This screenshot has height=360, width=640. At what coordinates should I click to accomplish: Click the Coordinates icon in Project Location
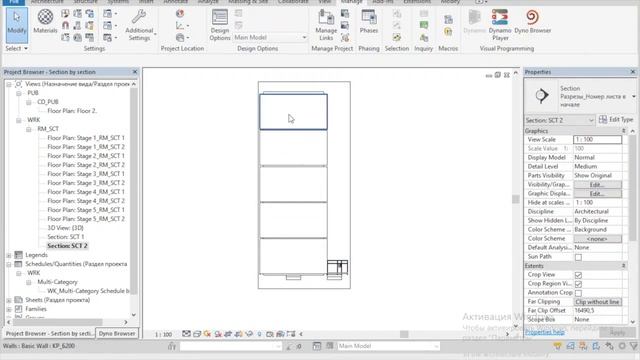[180, 25]
